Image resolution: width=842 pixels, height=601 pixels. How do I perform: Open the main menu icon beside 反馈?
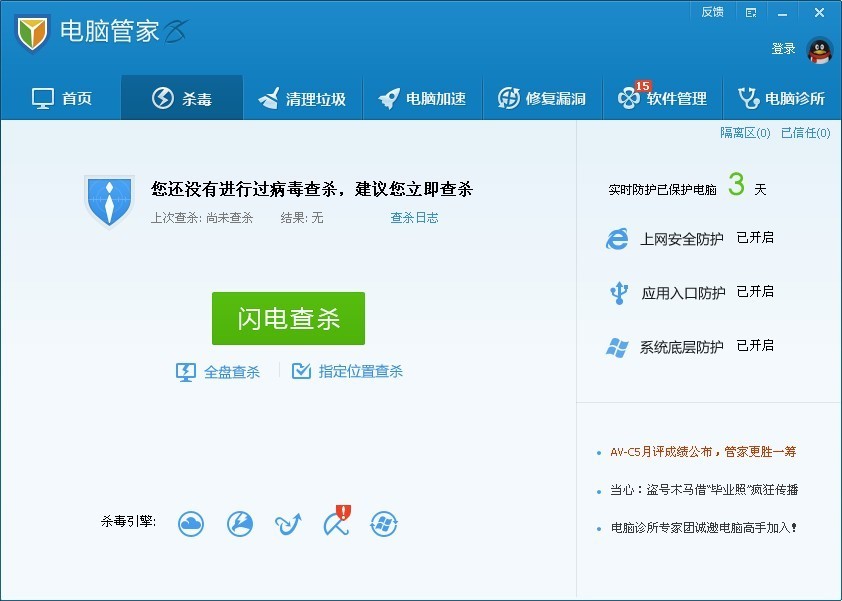point(751,13)
